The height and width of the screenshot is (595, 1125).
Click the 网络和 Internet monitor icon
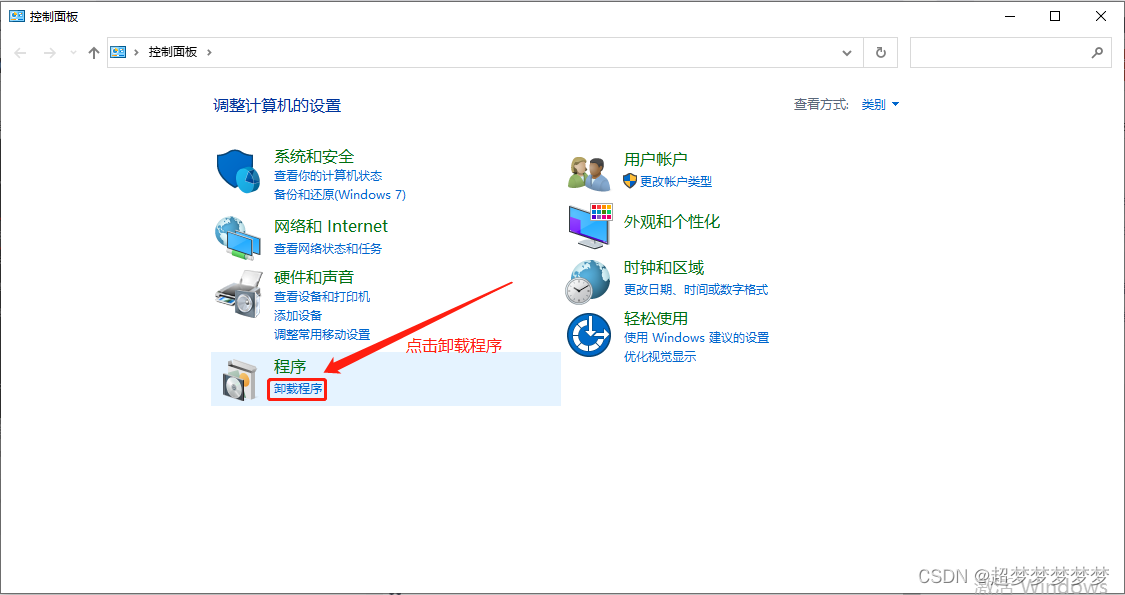237,237
